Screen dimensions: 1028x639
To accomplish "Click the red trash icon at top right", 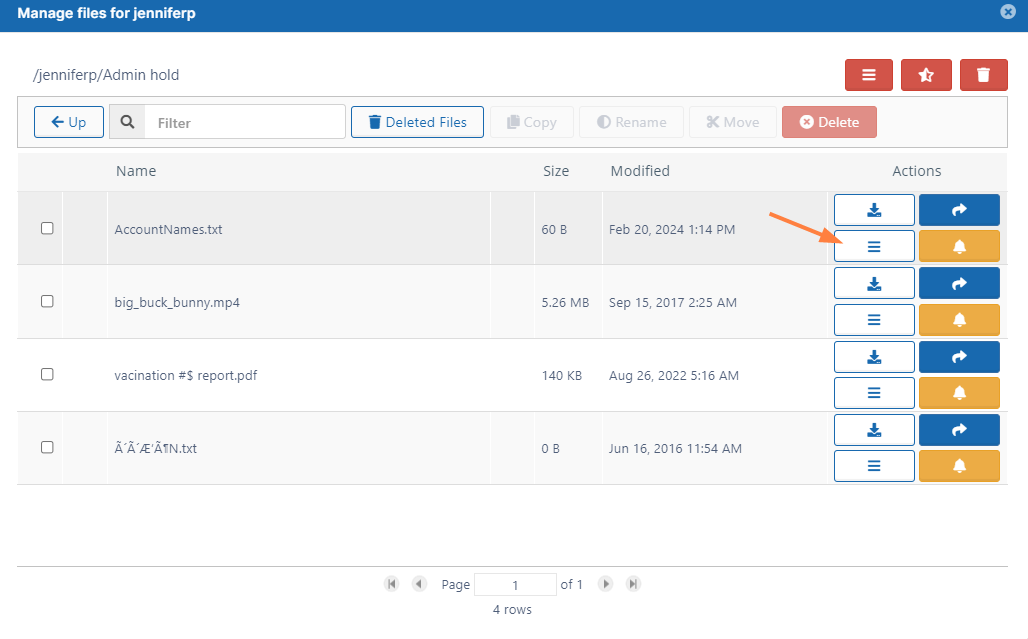I will click(x=983, y=75).
